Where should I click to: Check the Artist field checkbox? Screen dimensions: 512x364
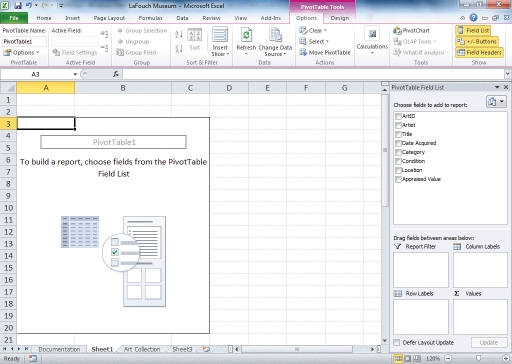point(398,125)
